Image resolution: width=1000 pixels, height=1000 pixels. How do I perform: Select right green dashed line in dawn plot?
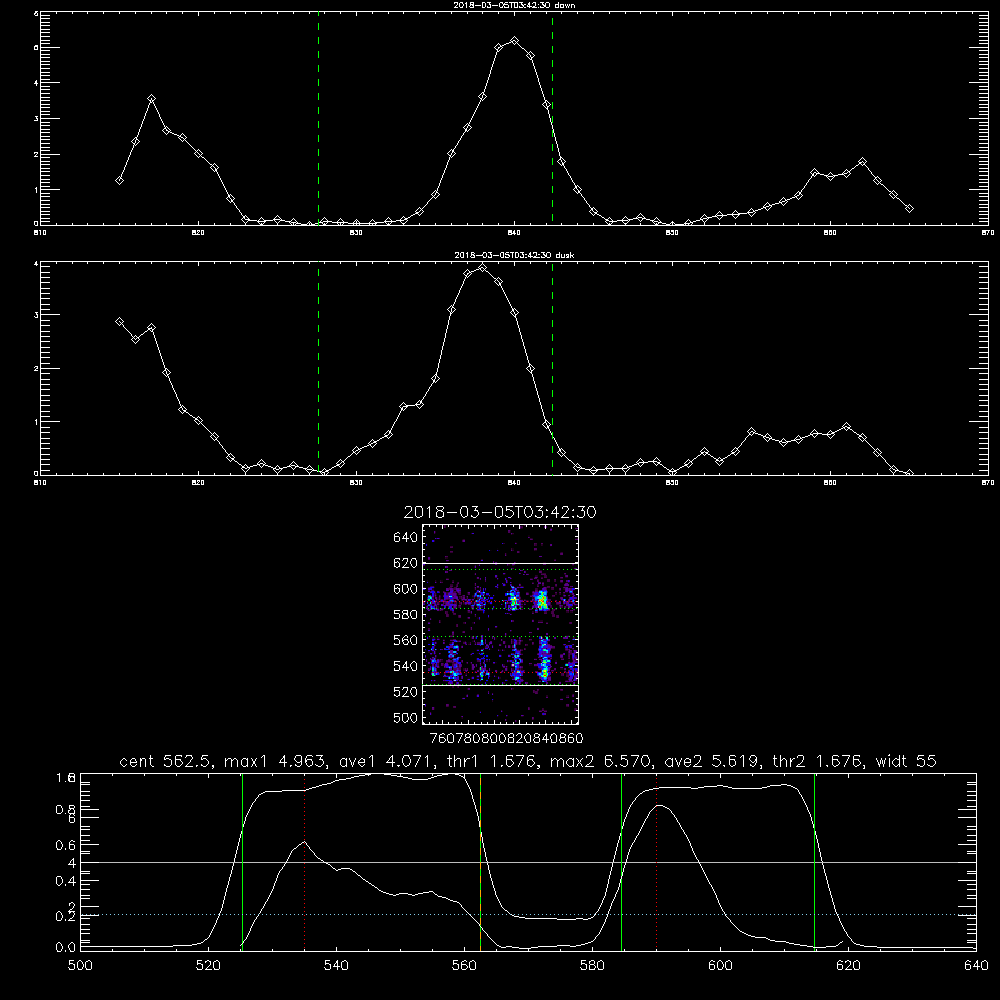(552, 118)
